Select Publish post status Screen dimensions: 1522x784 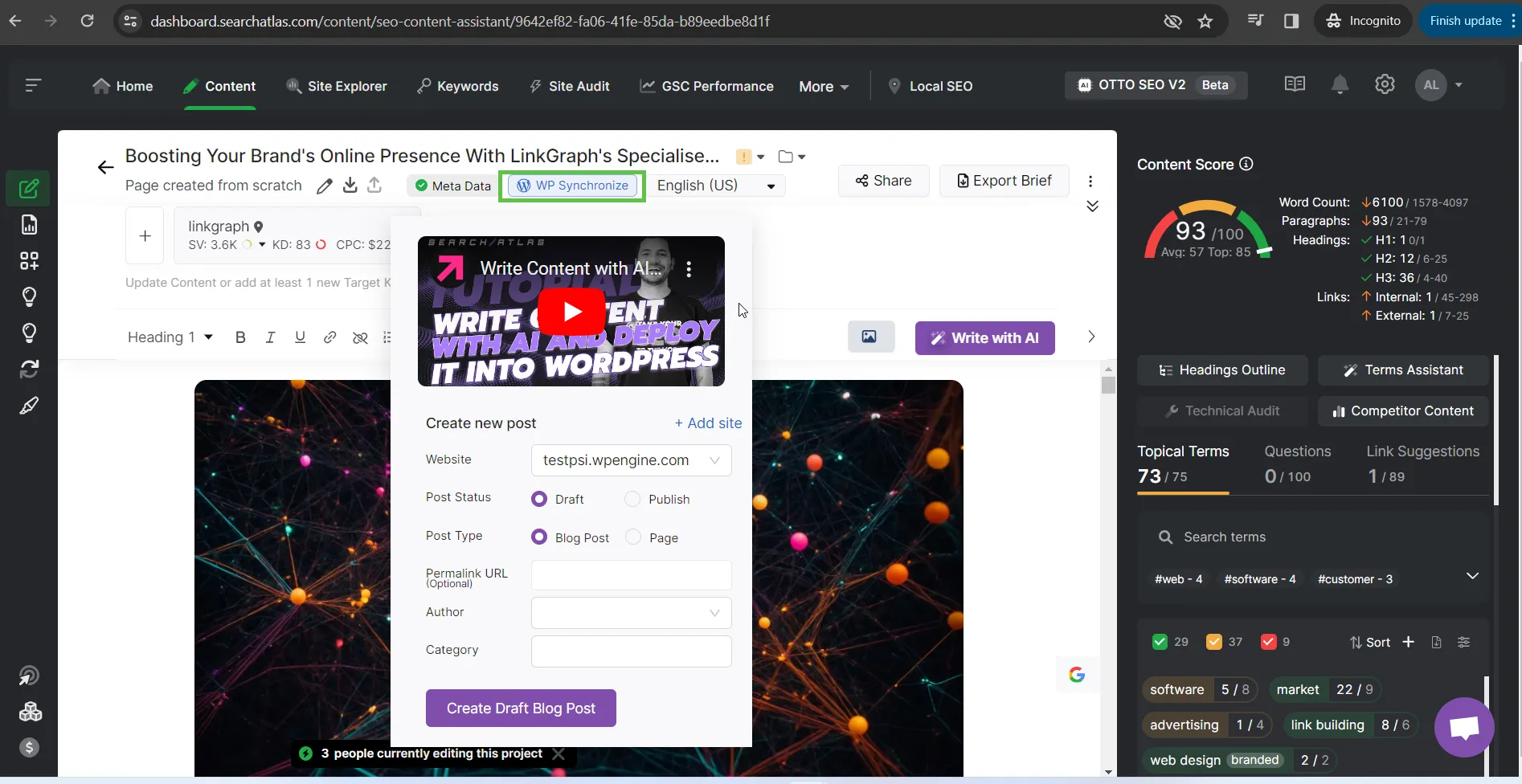point(632,499)
